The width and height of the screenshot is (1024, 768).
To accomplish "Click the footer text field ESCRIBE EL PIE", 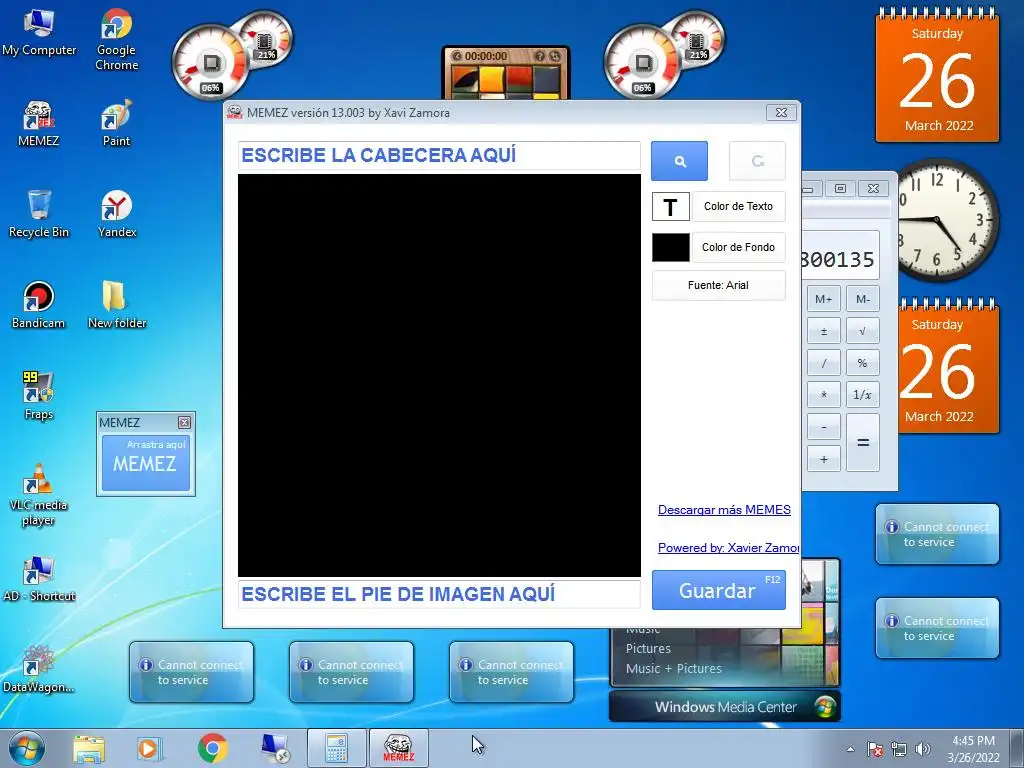I will coord(439,594).
